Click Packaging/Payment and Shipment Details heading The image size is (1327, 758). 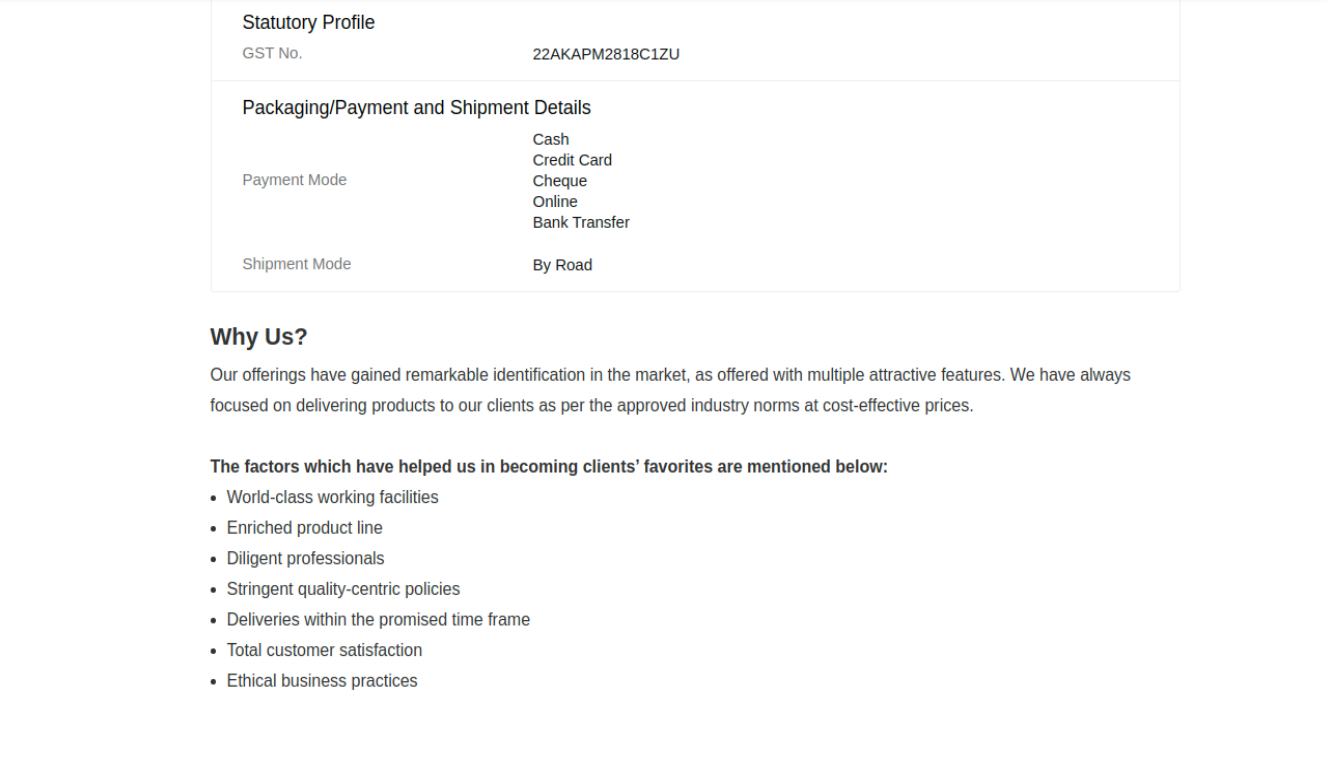coord(416,107)
